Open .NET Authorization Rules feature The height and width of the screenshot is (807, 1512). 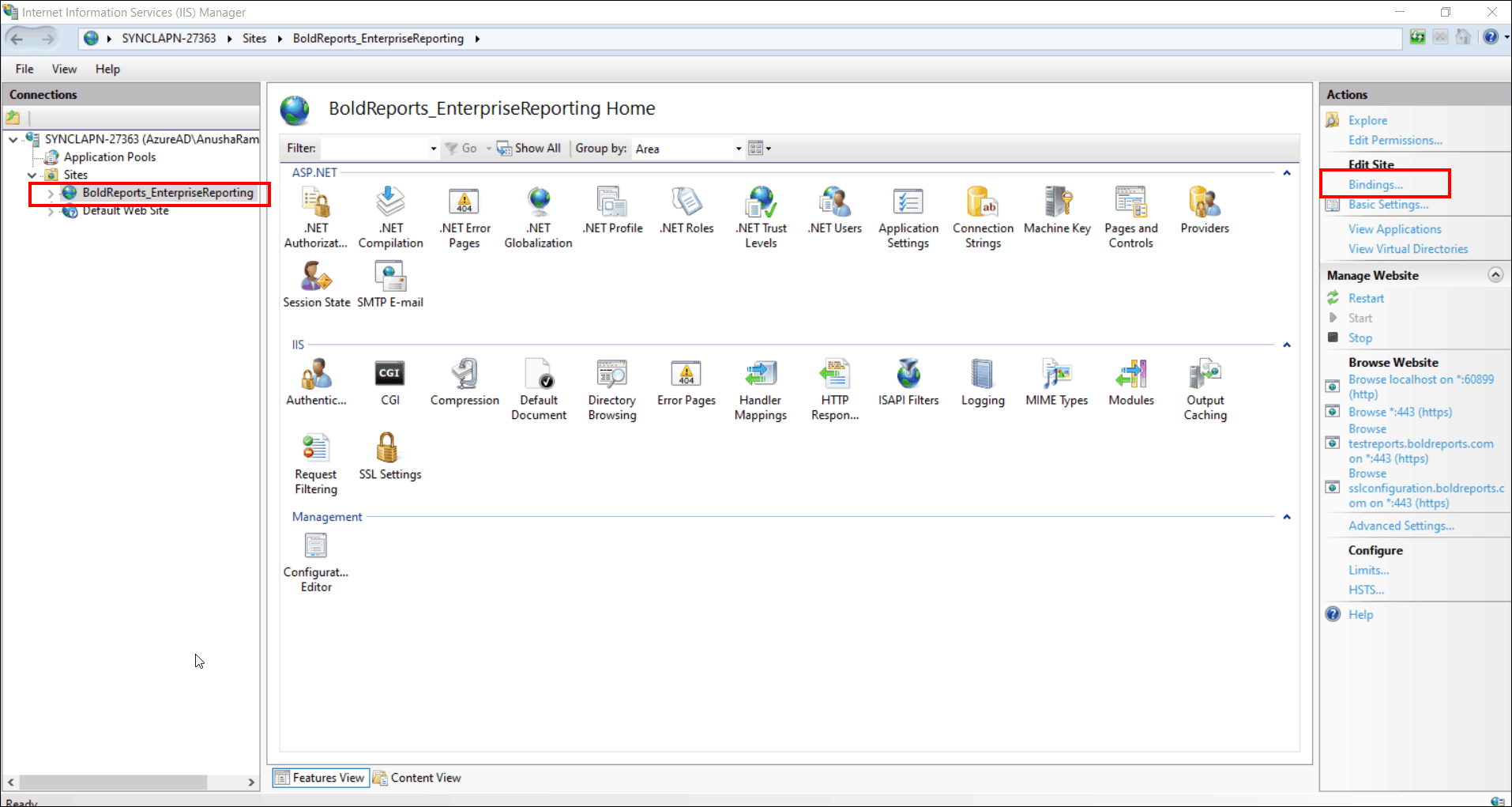point(316,217)
